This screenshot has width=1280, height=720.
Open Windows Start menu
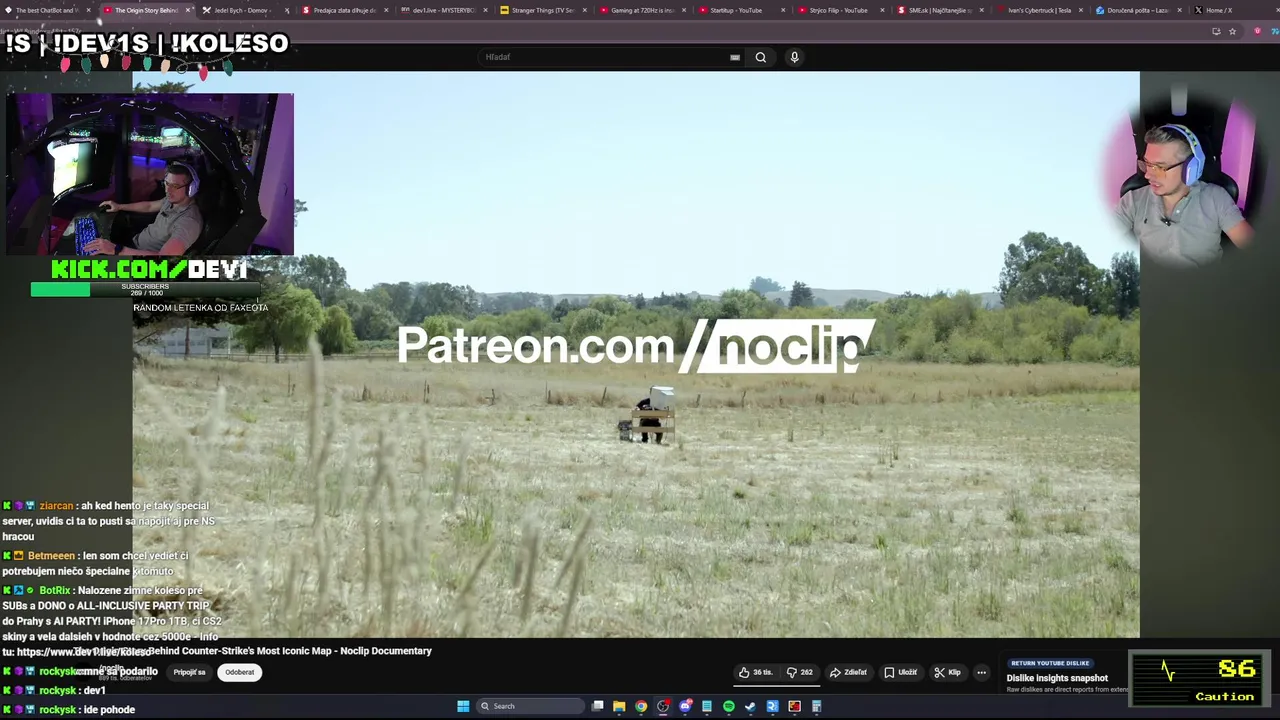pyautogui.click(x=463, y=706)
